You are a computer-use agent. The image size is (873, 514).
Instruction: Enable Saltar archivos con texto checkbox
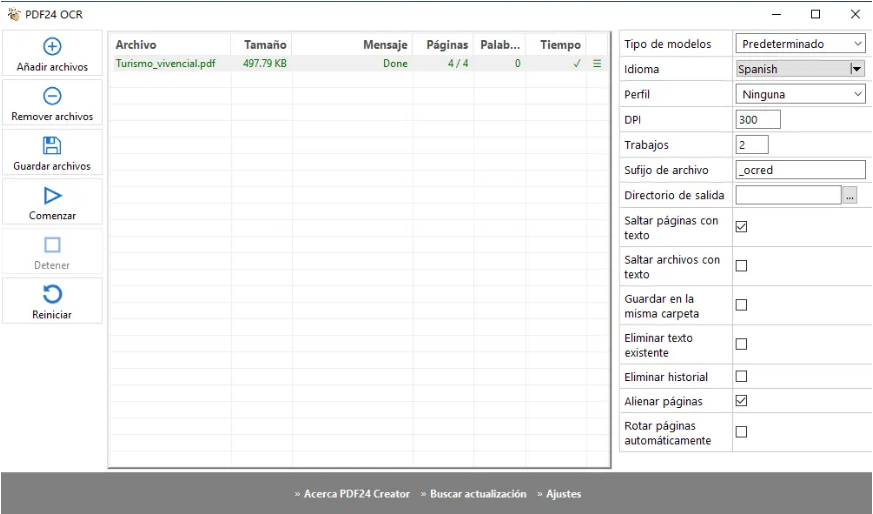741,266
